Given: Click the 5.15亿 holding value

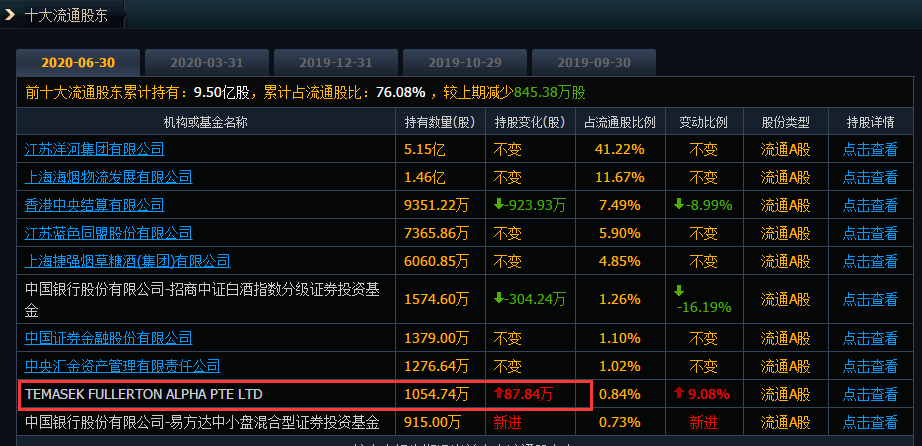Looking at the screenshot, I should [x=425, y=149].
